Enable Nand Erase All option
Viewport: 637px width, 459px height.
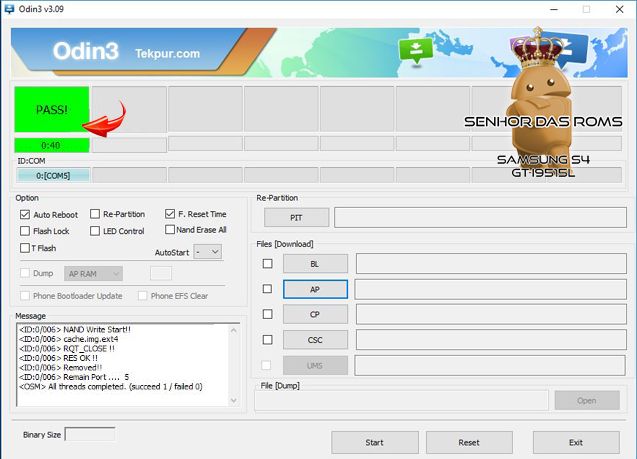pyautogui.click(x=170, y=230)
